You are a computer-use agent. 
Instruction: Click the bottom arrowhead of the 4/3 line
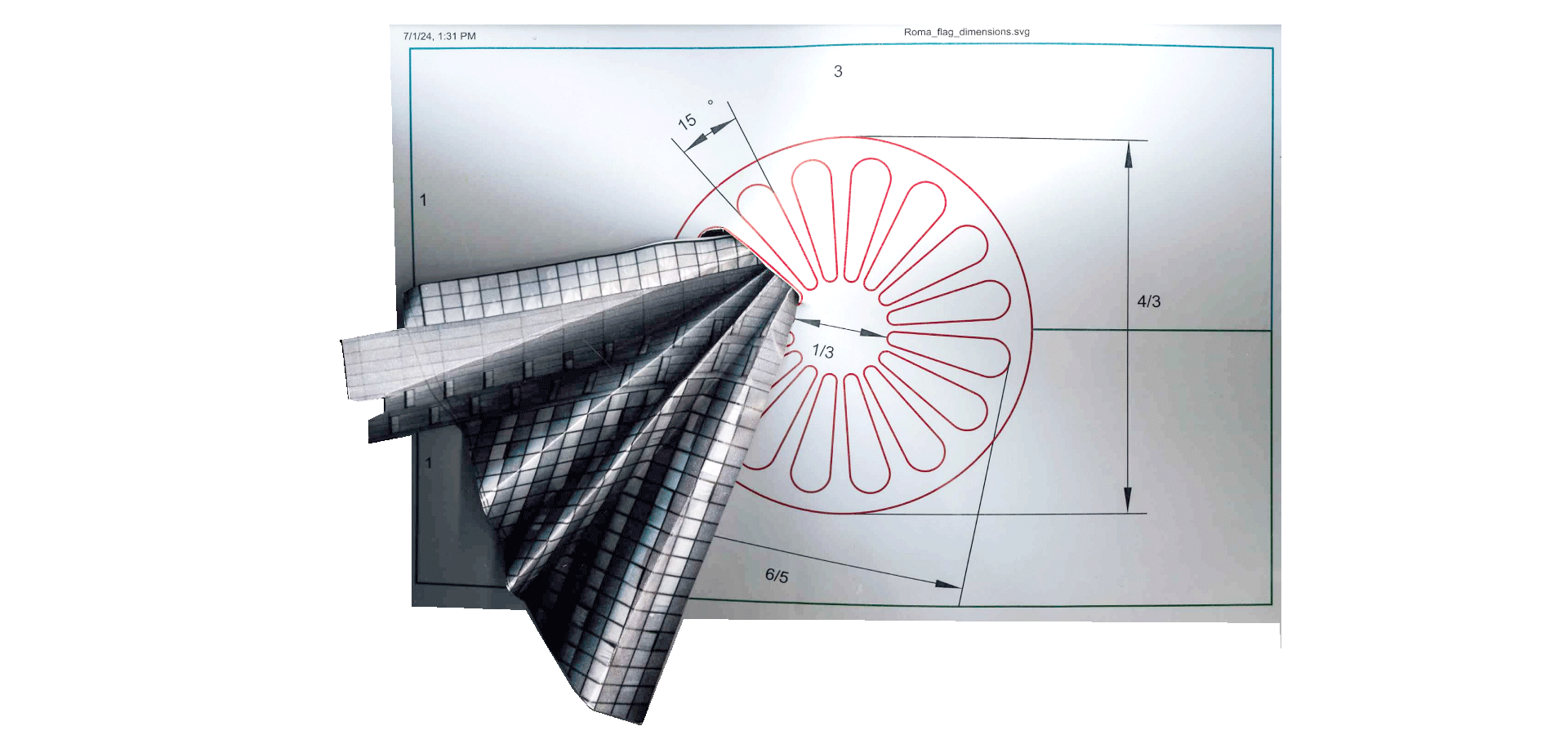click(x=1128, y=500)
